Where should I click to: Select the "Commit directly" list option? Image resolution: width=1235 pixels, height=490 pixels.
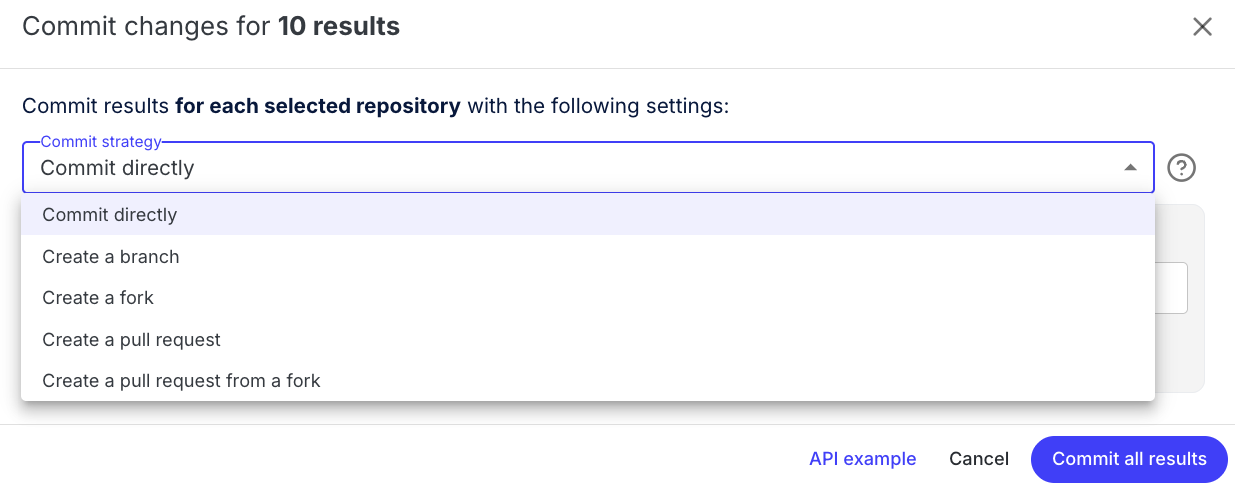click(110, 215)
